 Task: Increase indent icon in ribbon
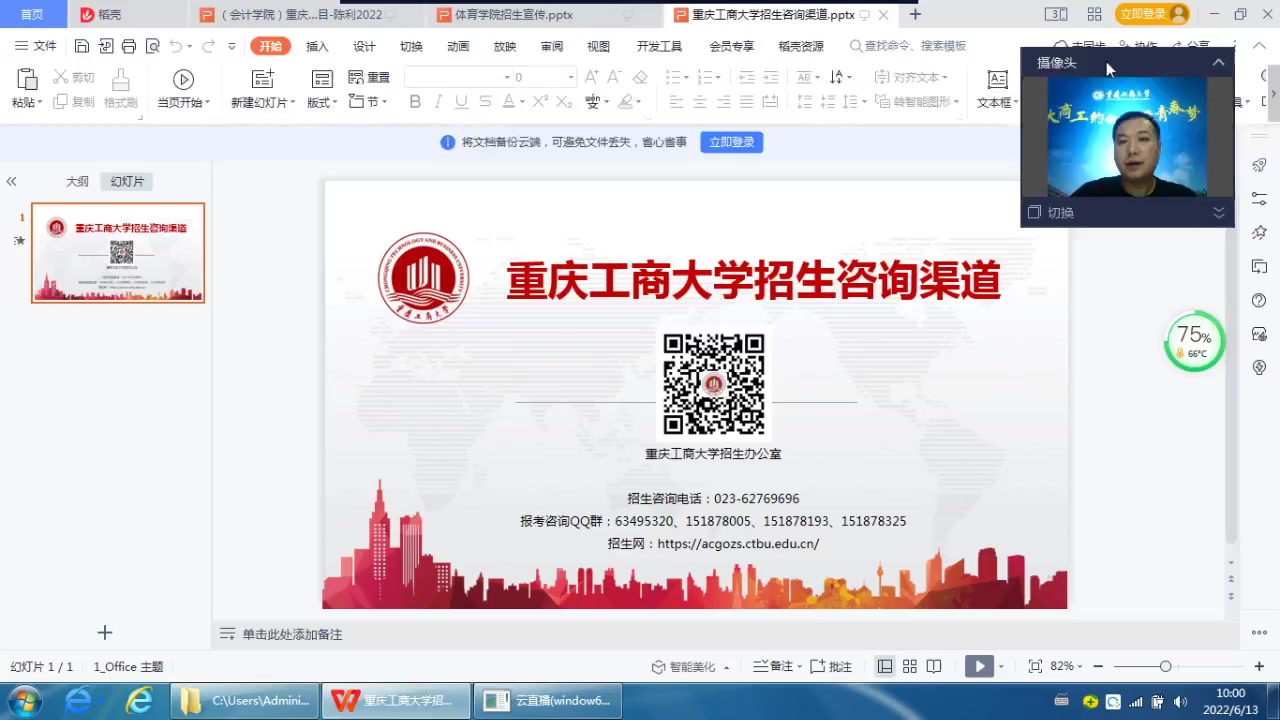[770, 77]
